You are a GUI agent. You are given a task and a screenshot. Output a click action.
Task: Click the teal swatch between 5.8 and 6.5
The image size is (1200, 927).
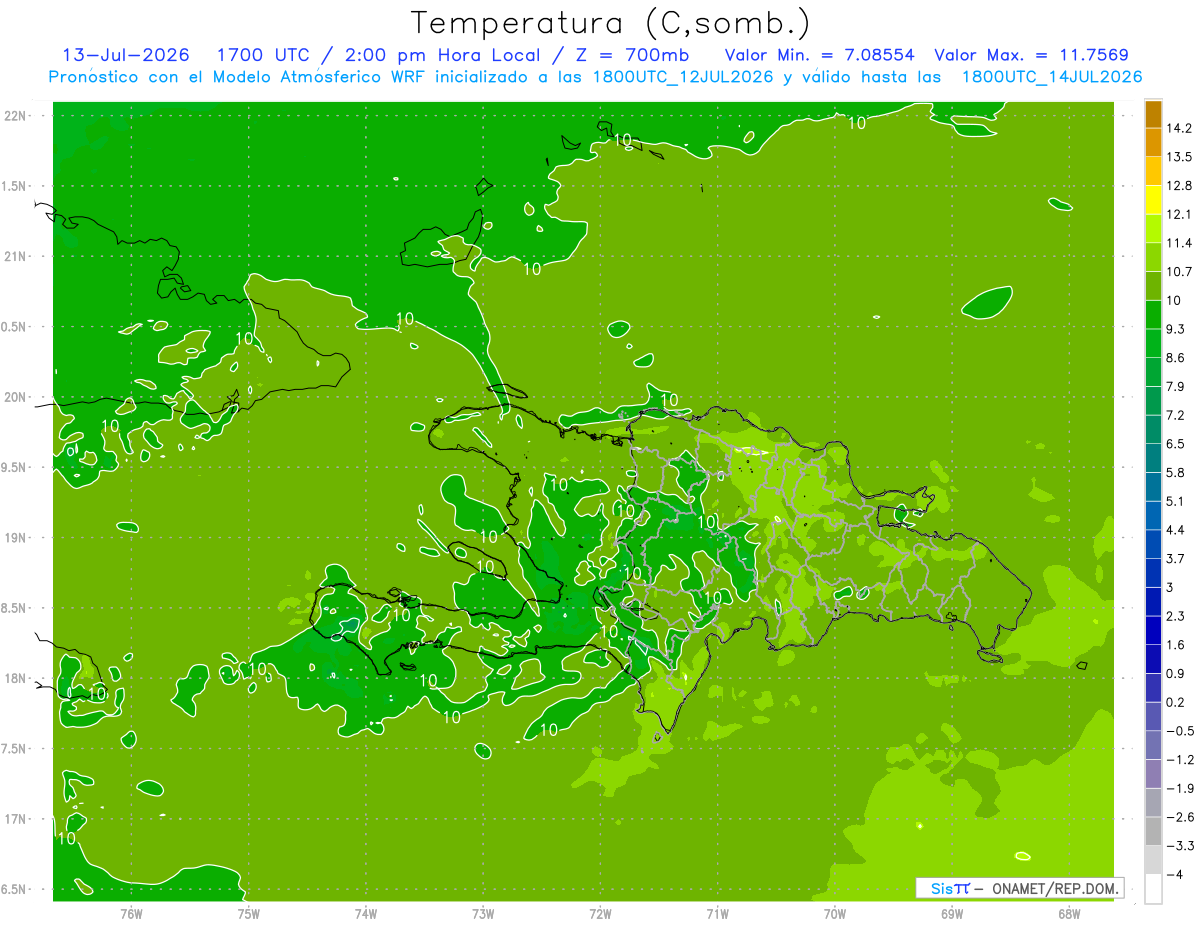[1153, 458]
